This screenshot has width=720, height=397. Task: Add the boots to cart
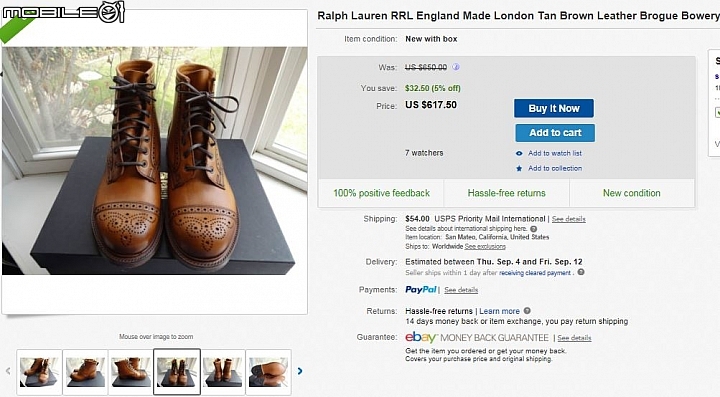tap(555, 133)
